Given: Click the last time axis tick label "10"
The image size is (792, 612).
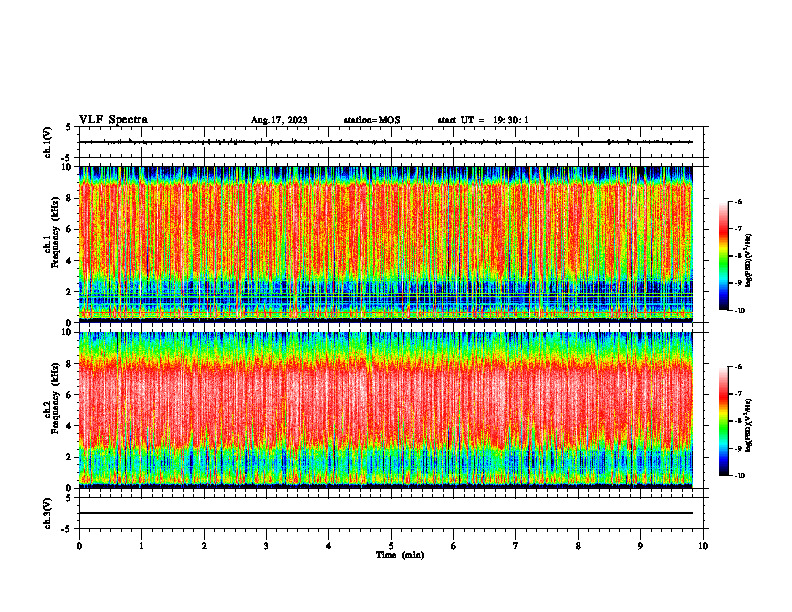Looking at the screenshot, I should 703,546.
